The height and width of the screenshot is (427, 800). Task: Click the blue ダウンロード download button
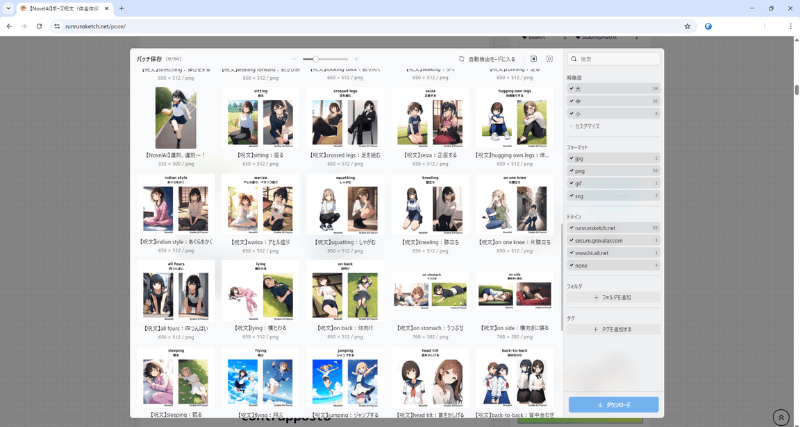613,405
